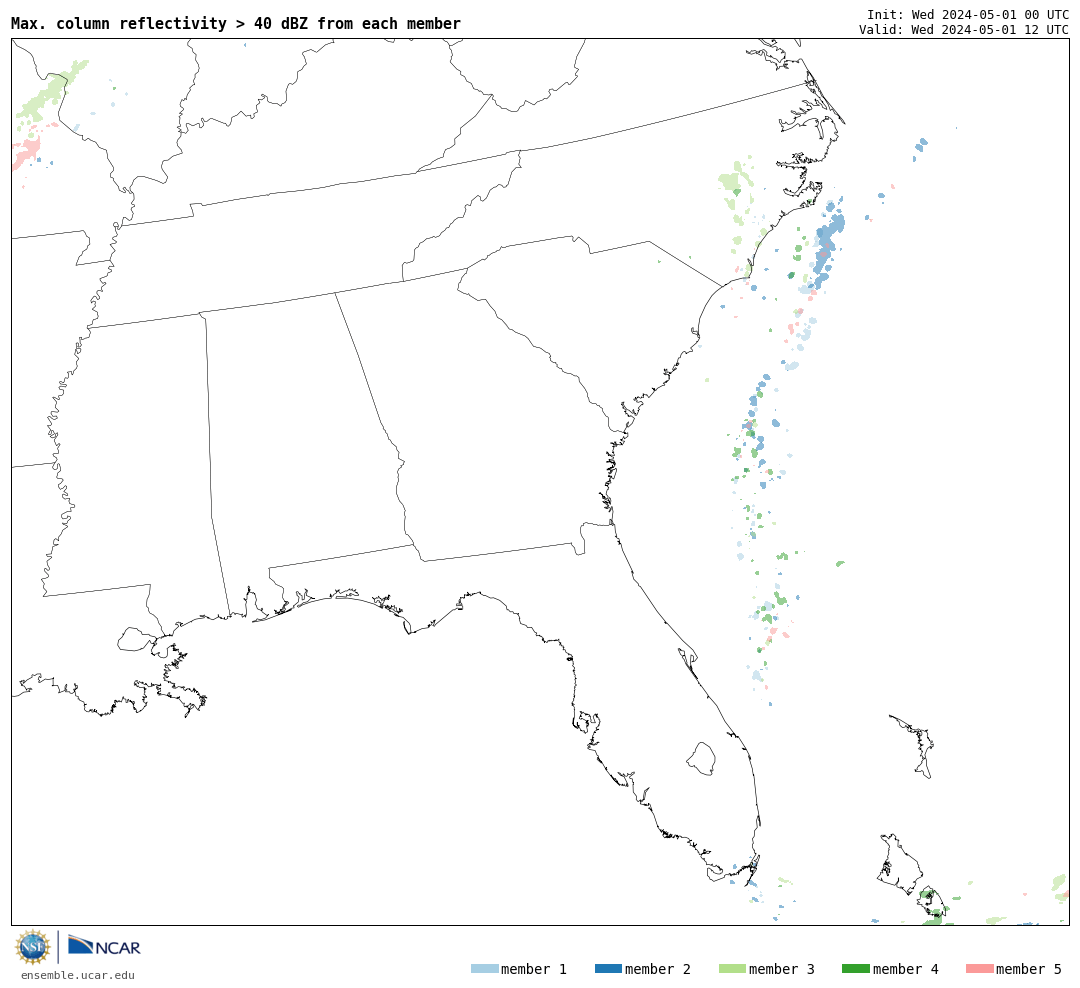Click the NSF logo
Screen dimensions: 1080x988
pyautogui.click(x=32, y=947)
